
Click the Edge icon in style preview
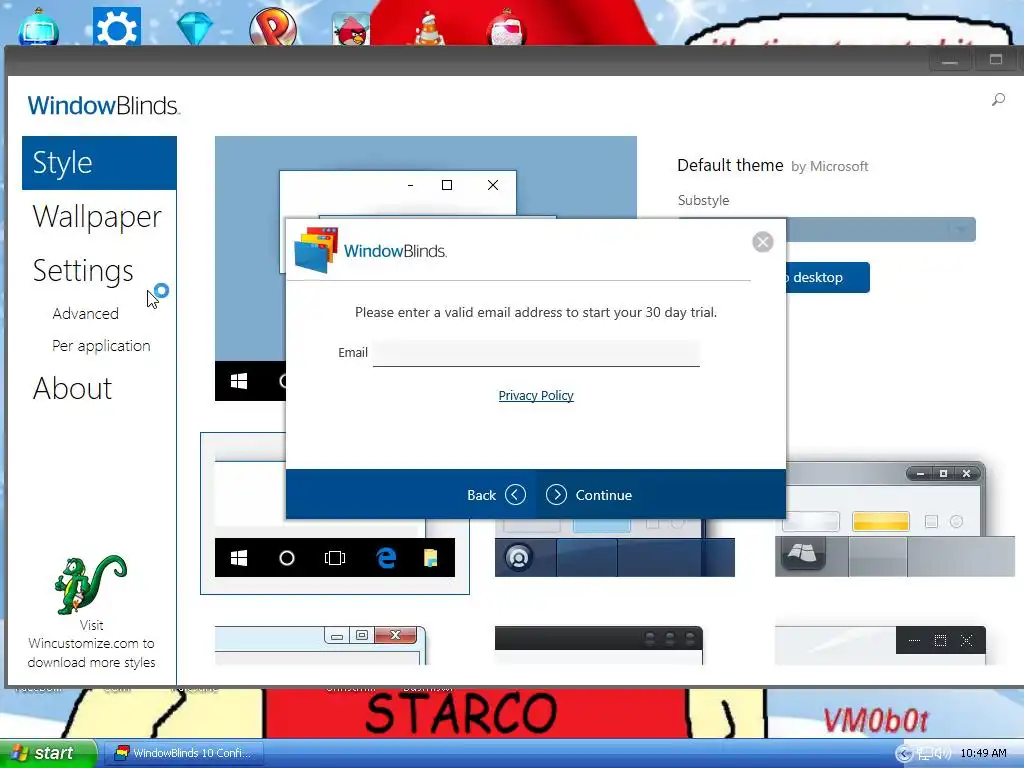pos(387,558)
